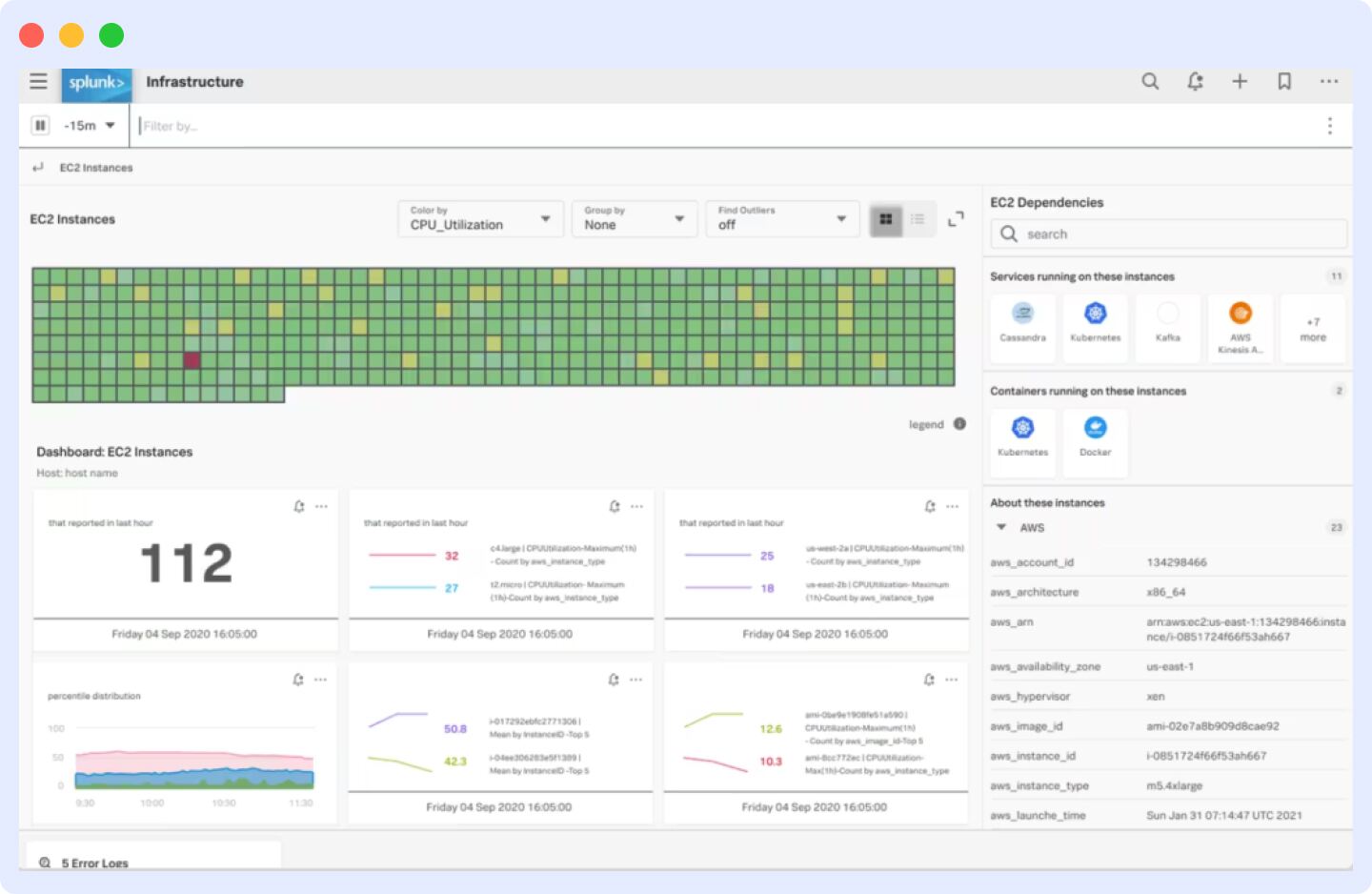Viewport: 1372px width, 894px height.
Task: Open the 5 Error Logs panel
Action: coord(88,863)
